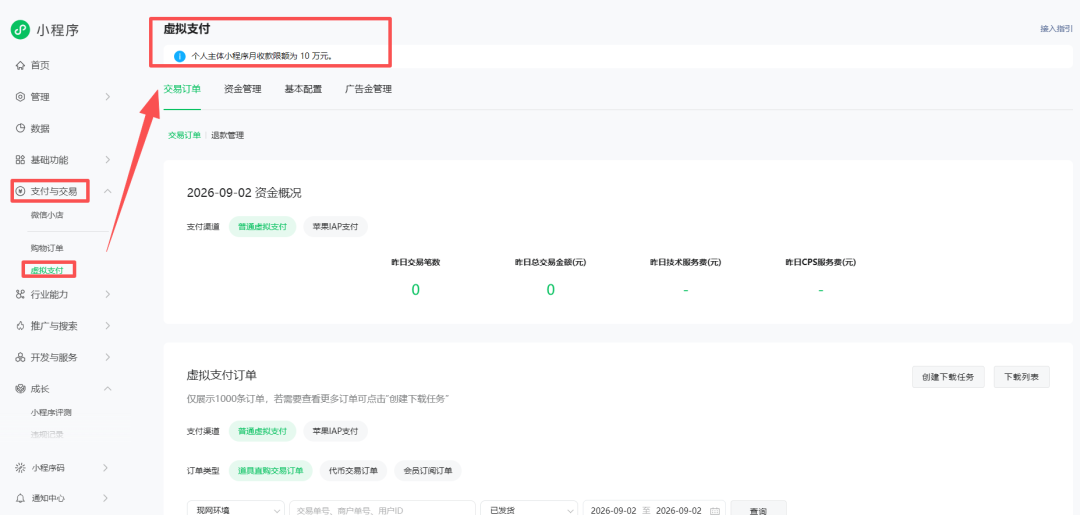Click the 开发与服务 icon in sidebar
This screenshot has height=515, width=1080.
tap(20, 357)
